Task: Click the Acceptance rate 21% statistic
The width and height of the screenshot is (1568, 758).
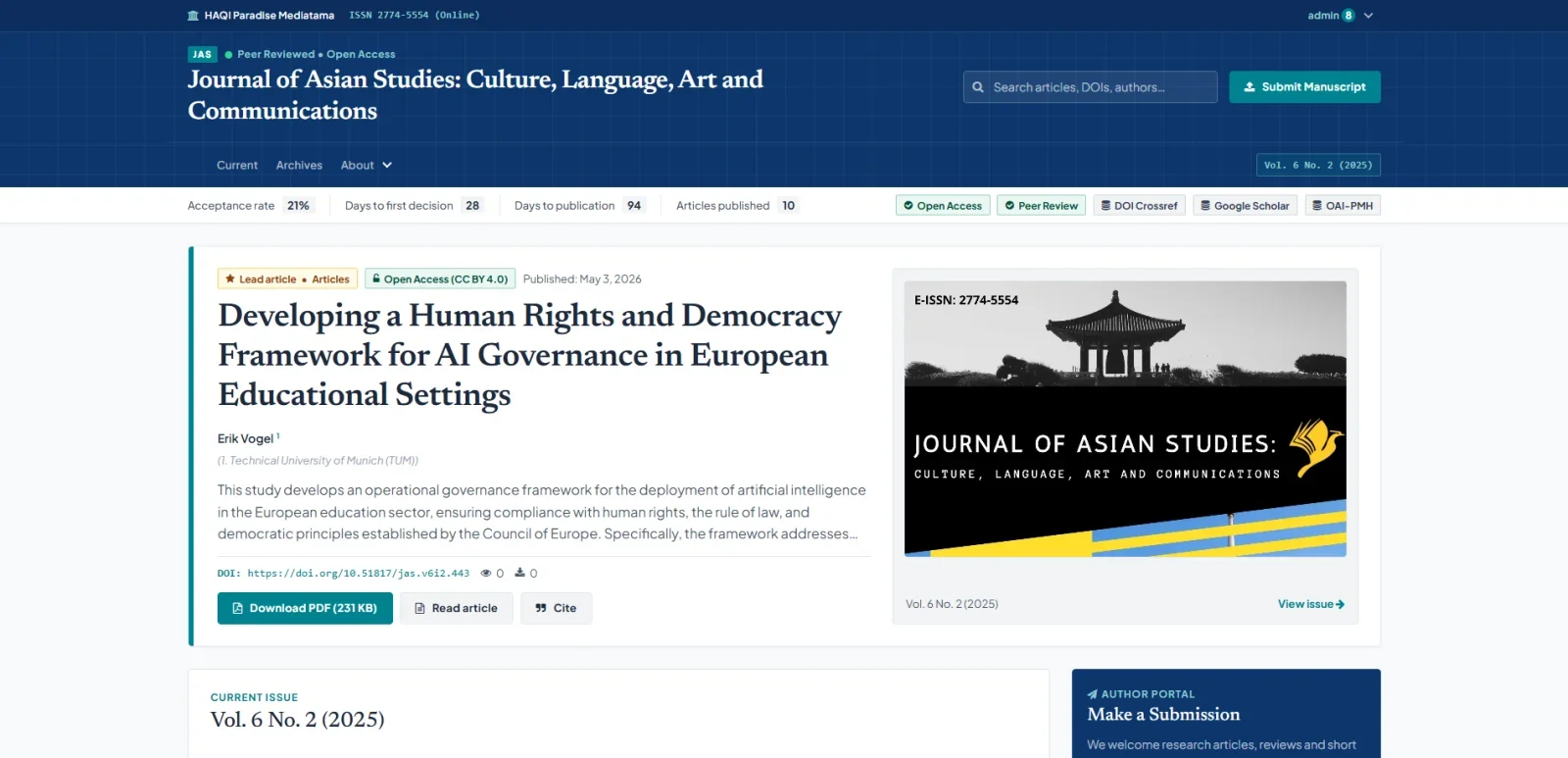Action: pyautogui.click(x=251, y=206)
